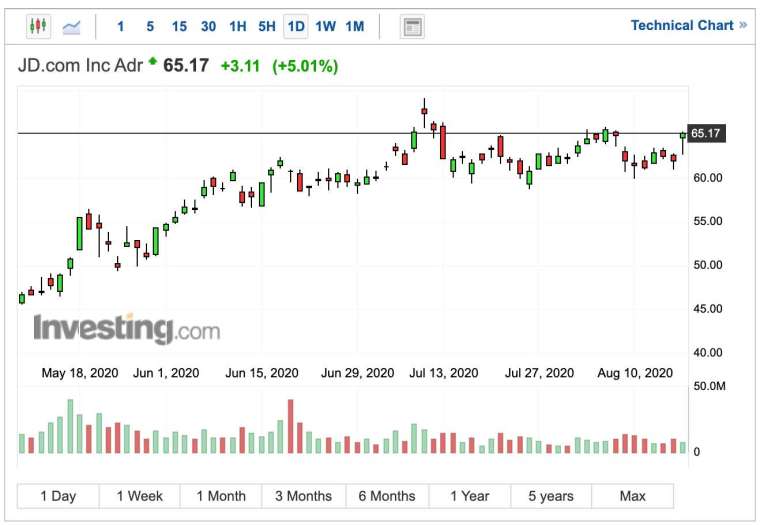Choose the 3 Months range tab
Image resolution: width=760 pixels, height=525 pixels.
[x=304, y=496]
